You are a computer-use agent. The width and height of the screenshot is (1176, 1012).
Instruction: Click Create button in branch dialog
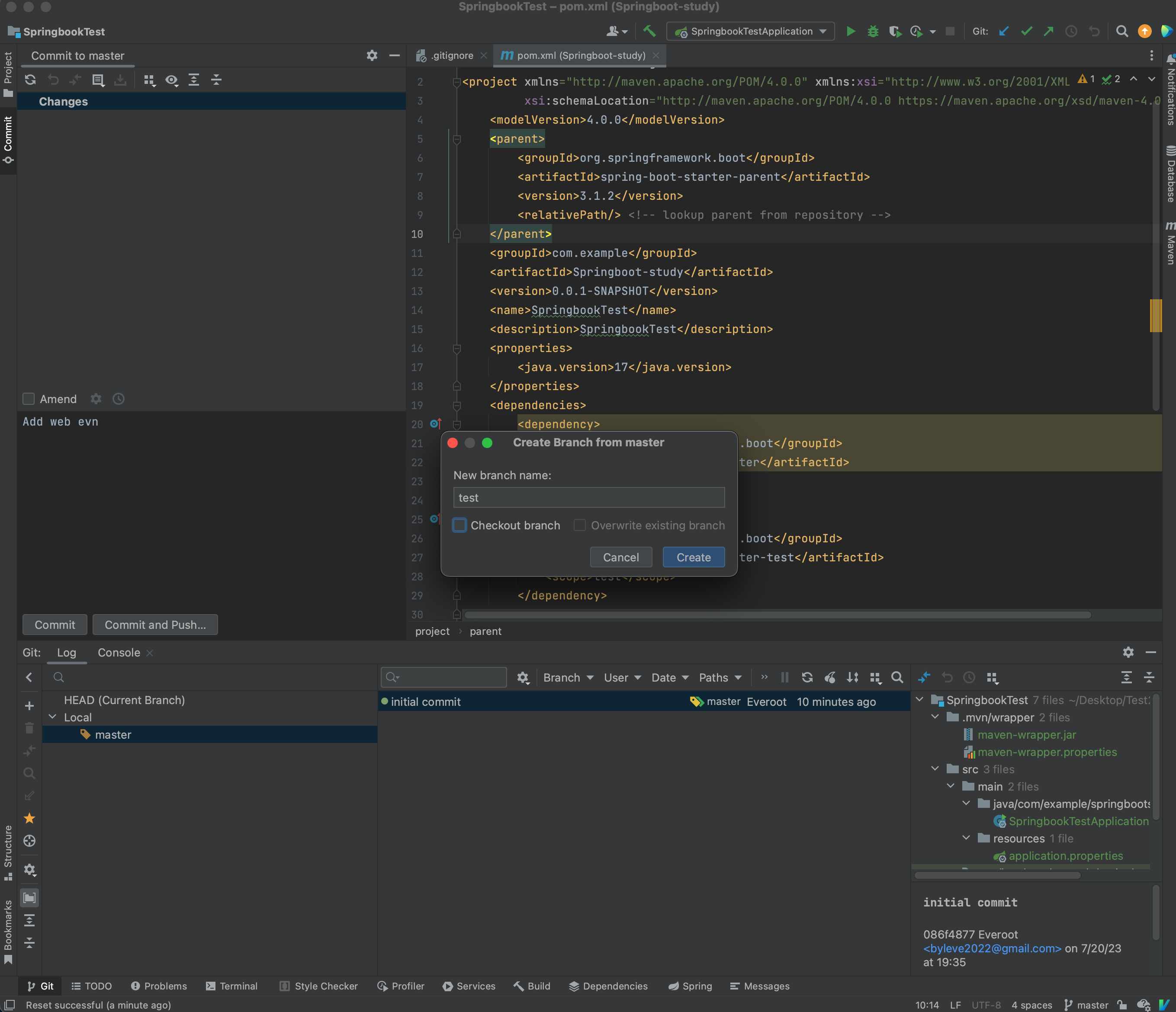(x=694, y=557)
